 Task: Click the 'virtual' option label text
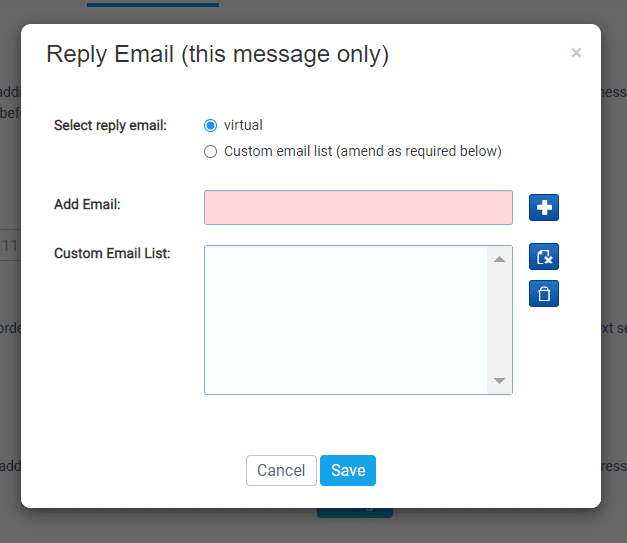(x=243, y=126)
